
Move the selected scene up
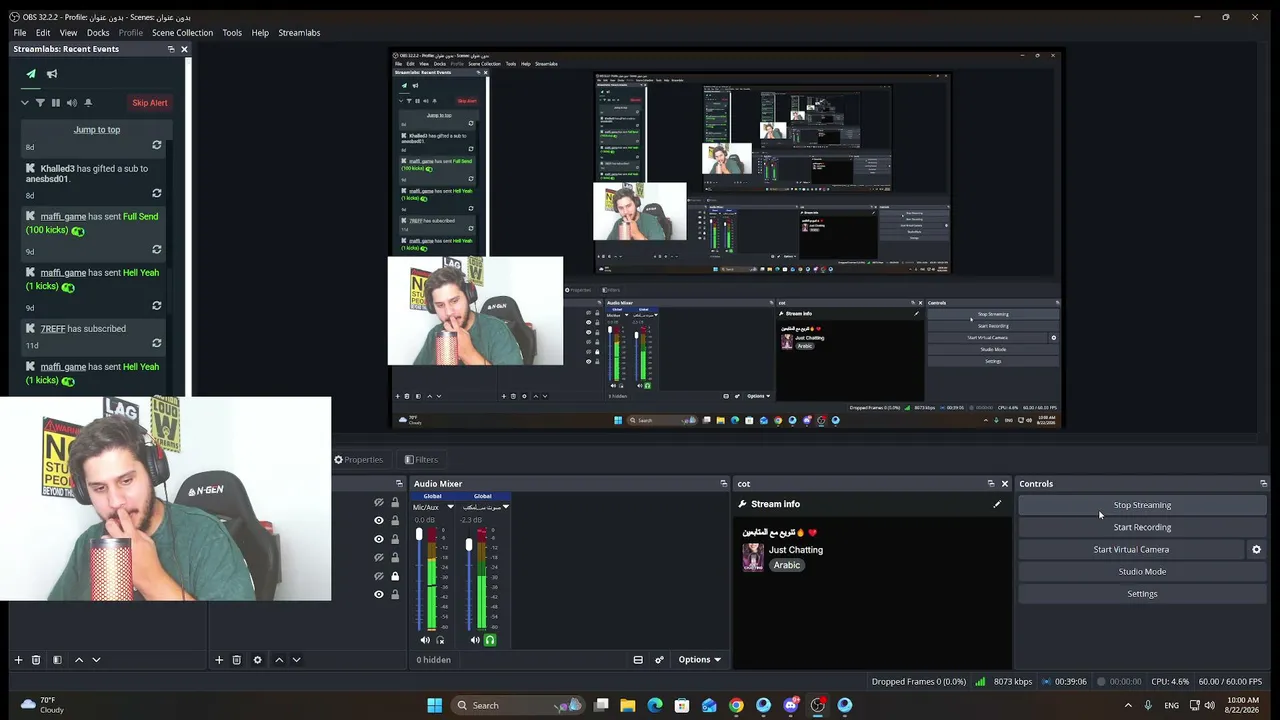click(x=79, y=660)
